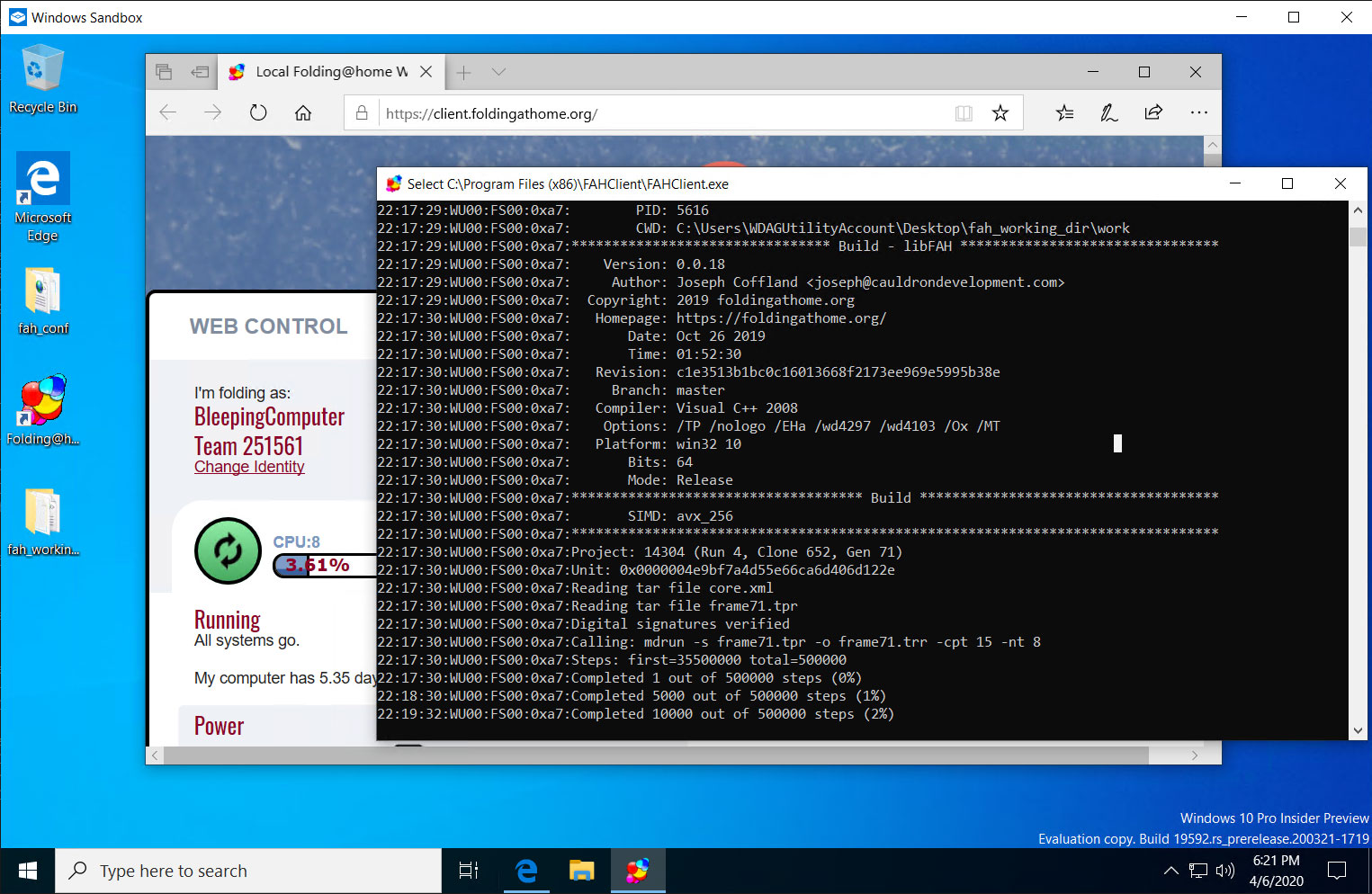This screenshot has width=1372, height=894.
Task: Switch to Edge from the taskbar
Action: point(526,871)
